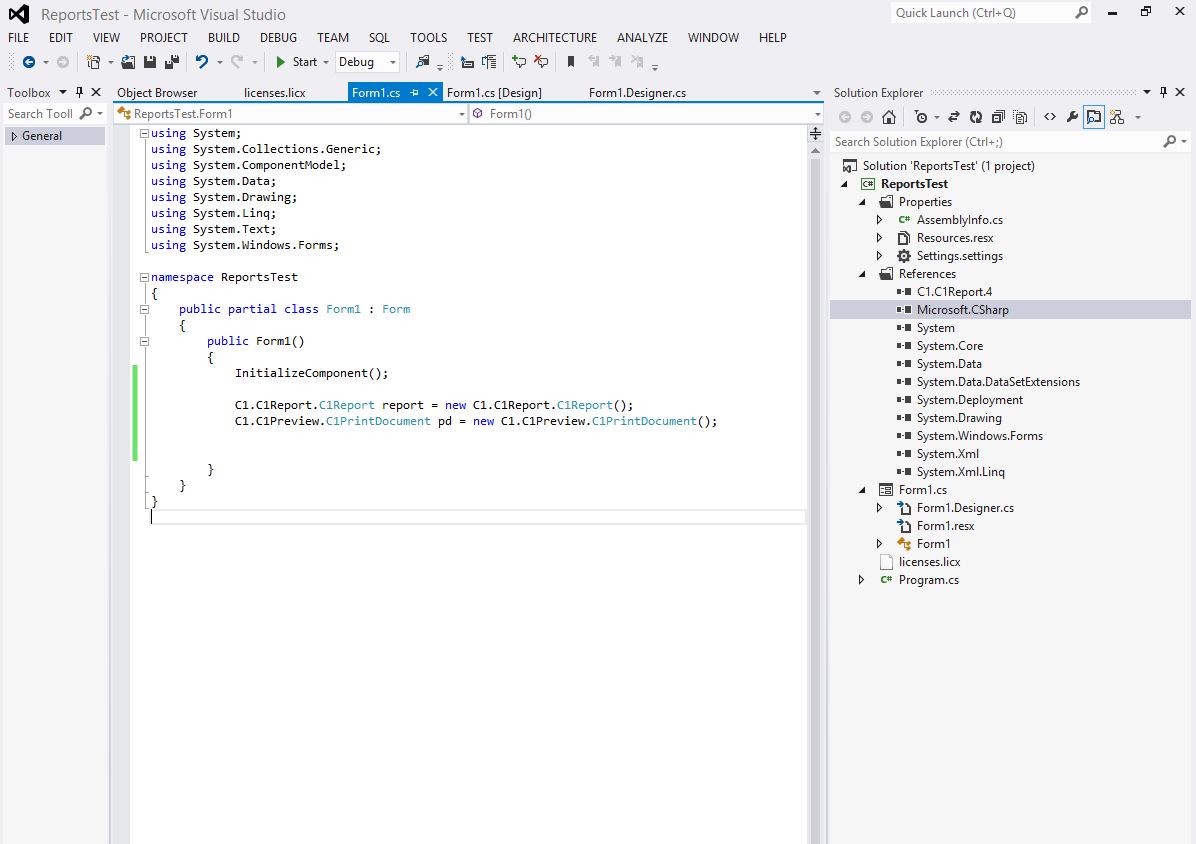Click the Refresh icon in Solution Explorer
This screenshot has width=1196, height=844.
coord(976,117)
